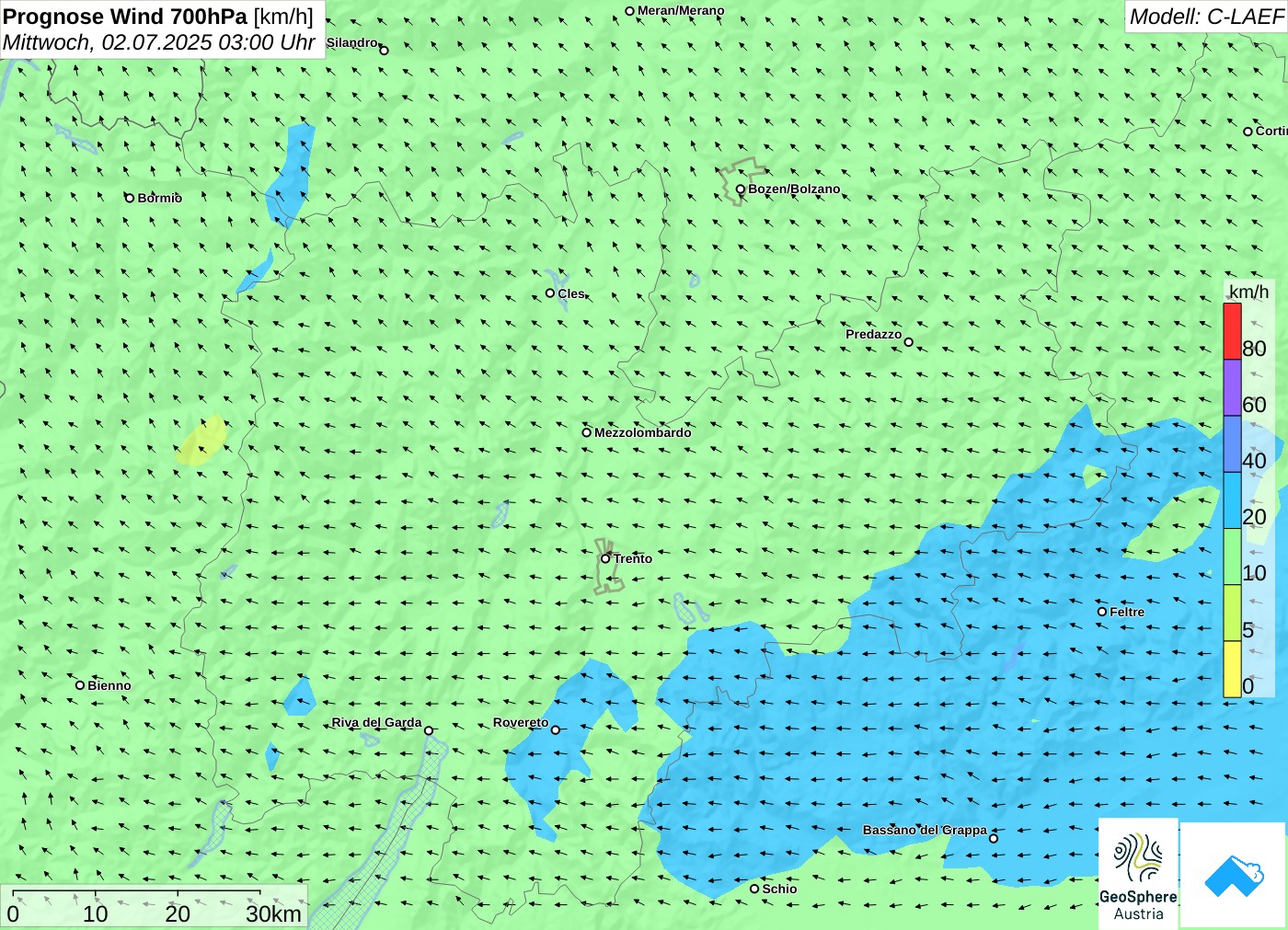Viewport: 1288px width, 930px height.
Task: Click the Schio city marker
Action: point(754,889)
